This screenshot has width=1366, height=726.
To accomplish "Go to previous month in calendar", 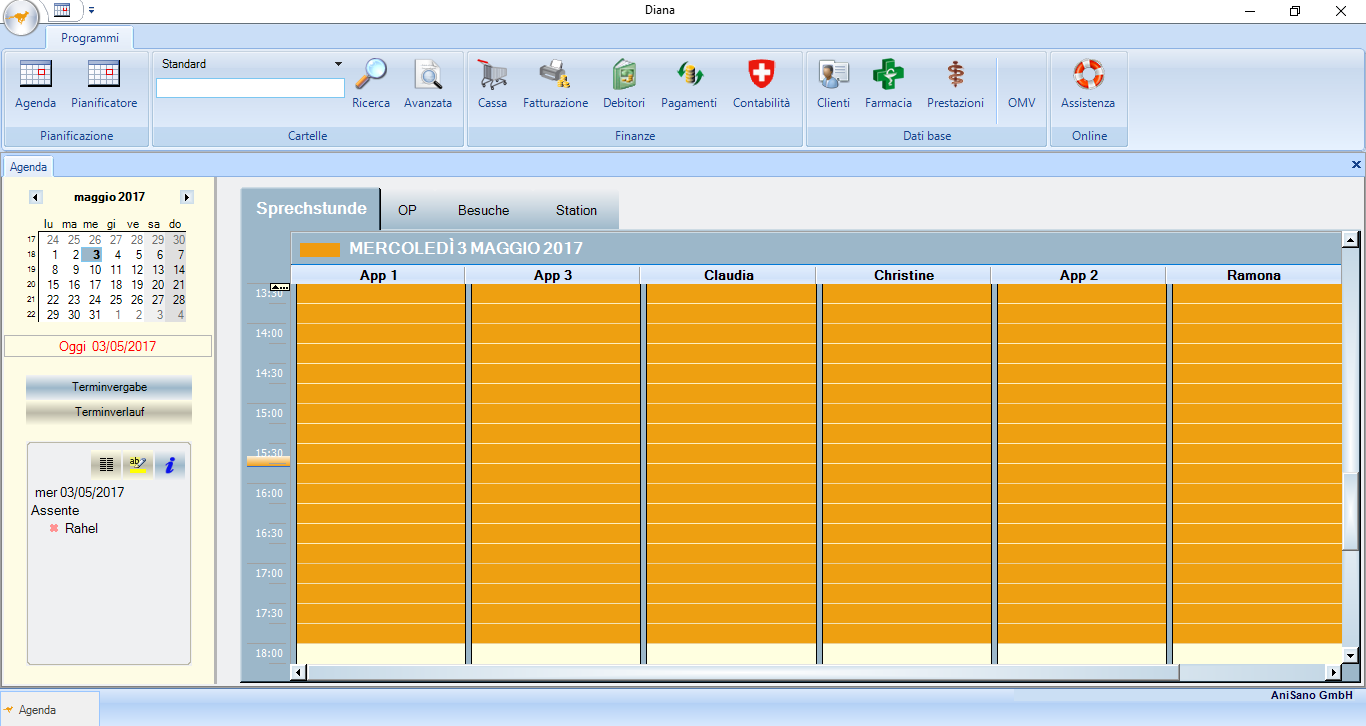I will coord(36,197).
